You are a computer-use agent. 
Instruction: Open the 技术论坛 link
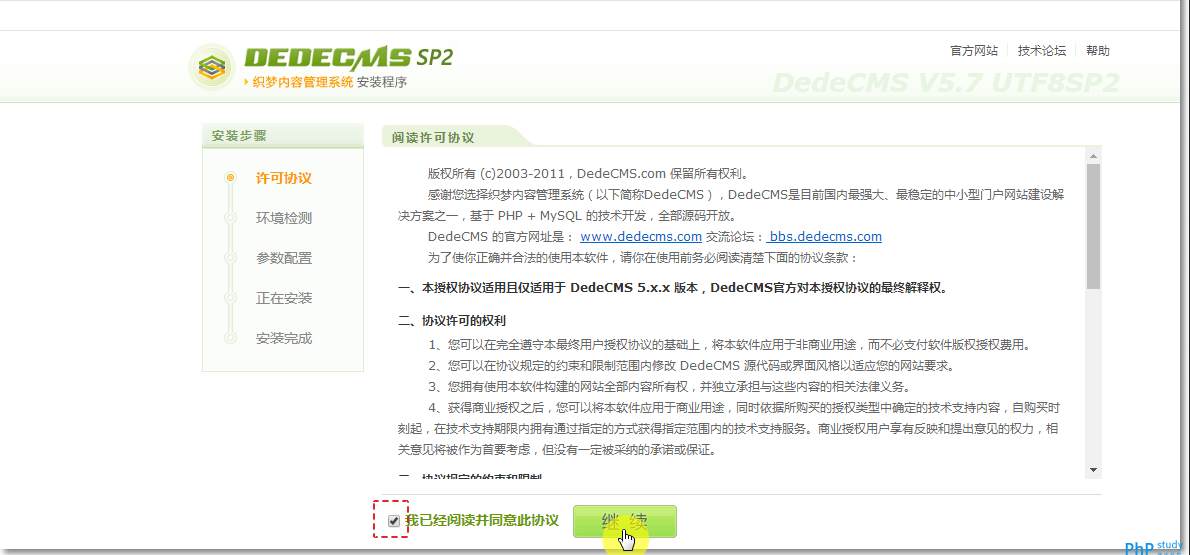click(x=1042, y=51)
